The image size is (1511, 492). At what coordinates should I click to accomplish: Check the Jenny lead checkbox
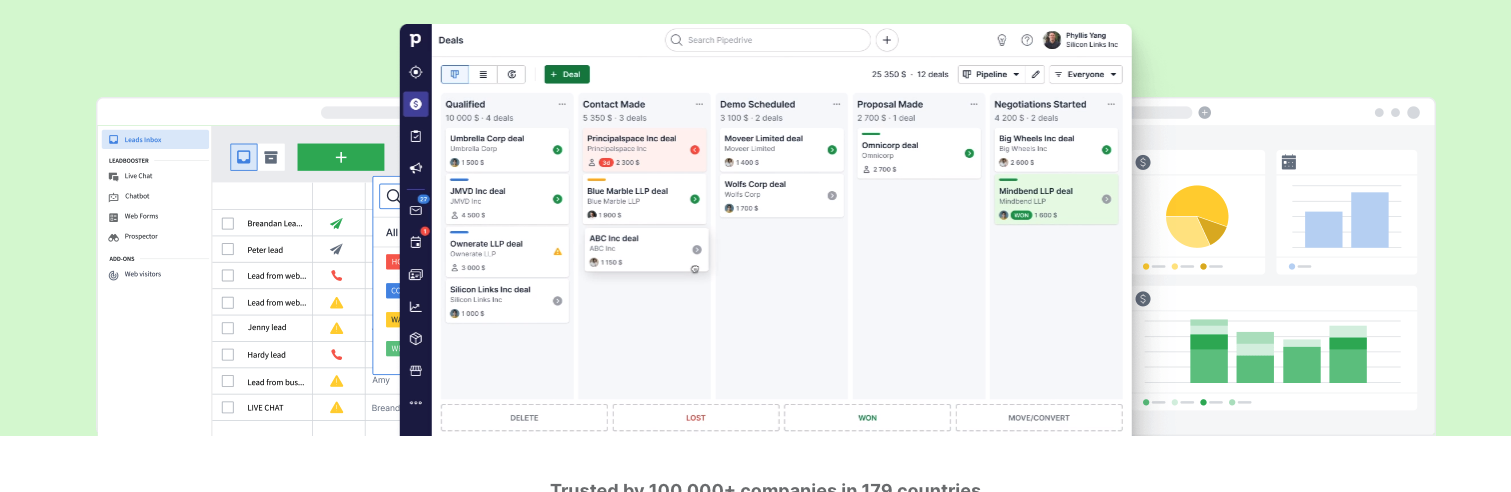pyautogui.click(x=227, y=328)
